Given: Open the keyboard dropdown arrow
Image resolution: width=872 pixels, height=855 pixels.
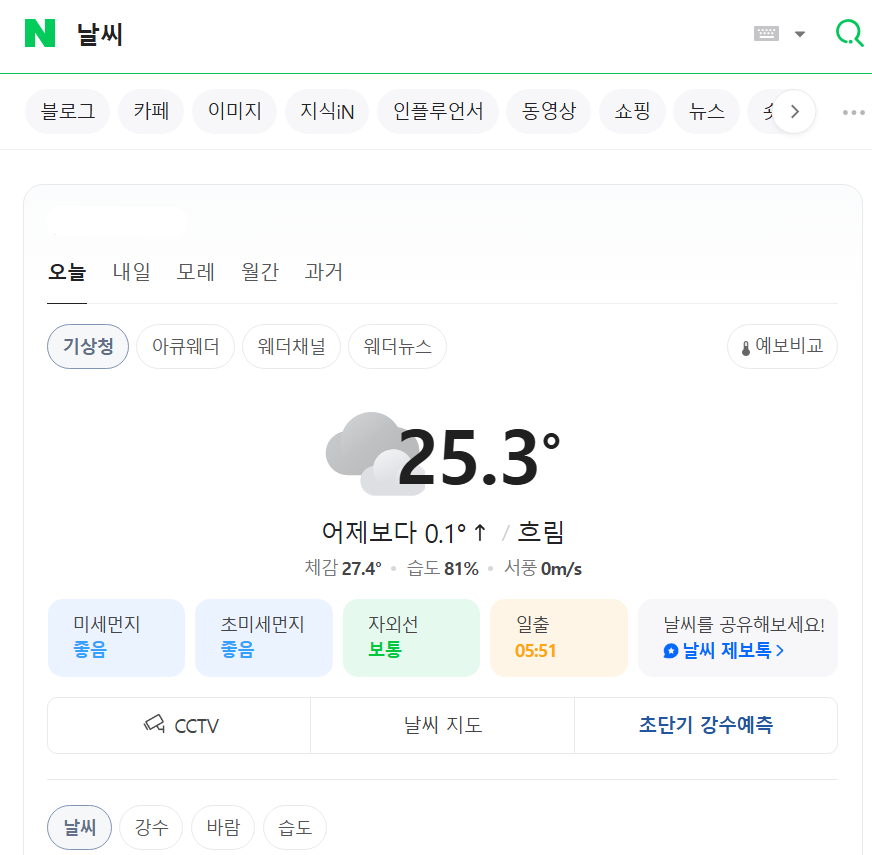Looking at the screenshot, I should (799, 33).
